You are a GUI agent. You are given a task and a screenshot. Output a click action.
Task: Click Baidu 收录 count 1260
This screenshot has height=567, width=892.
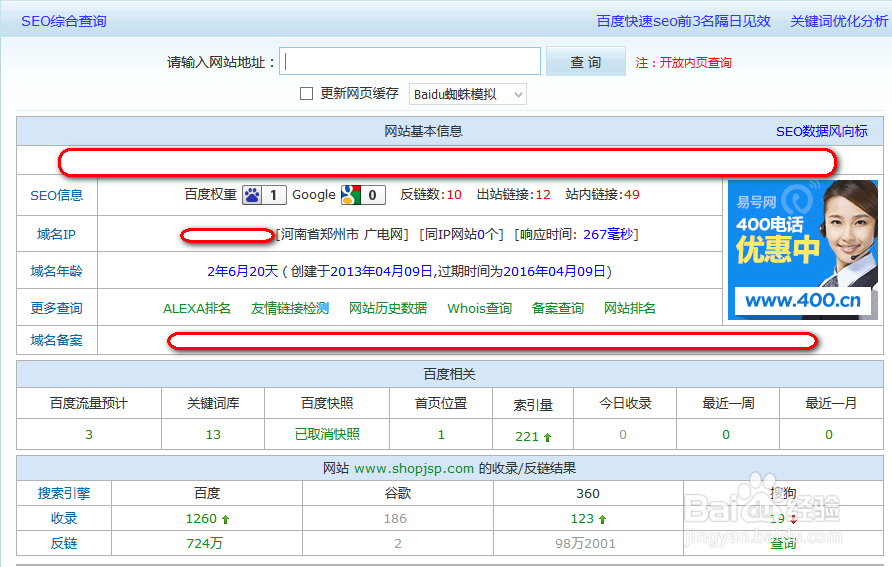201,519
